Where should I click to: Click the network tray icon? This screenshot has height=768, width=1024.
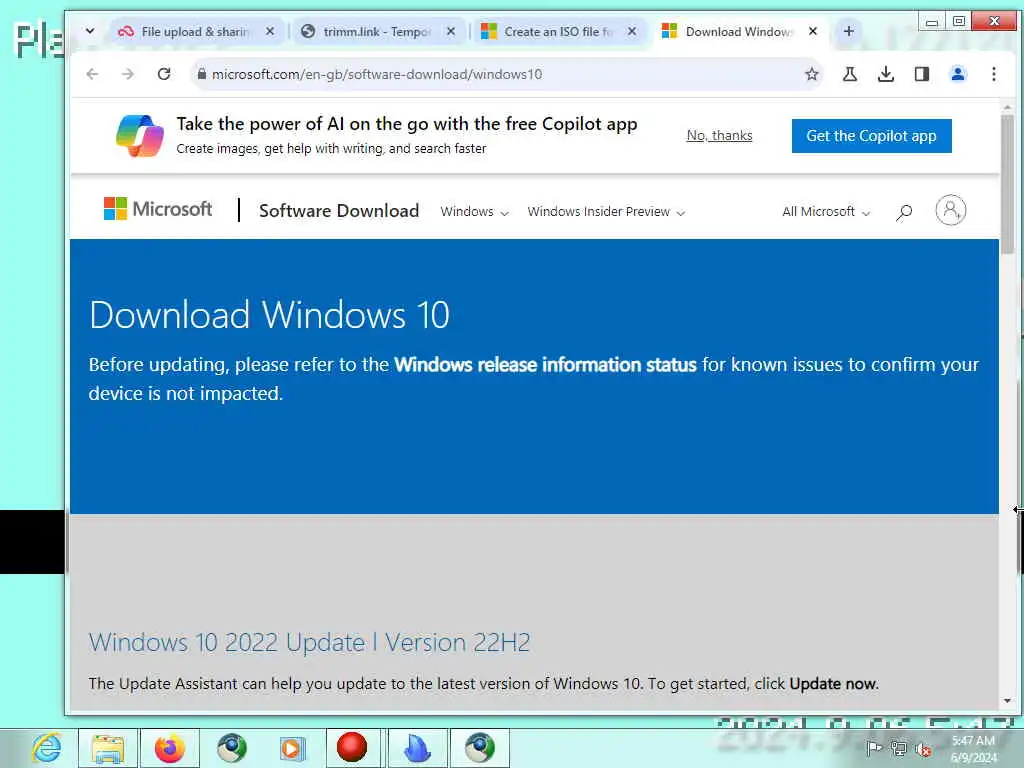click(899, 748)
